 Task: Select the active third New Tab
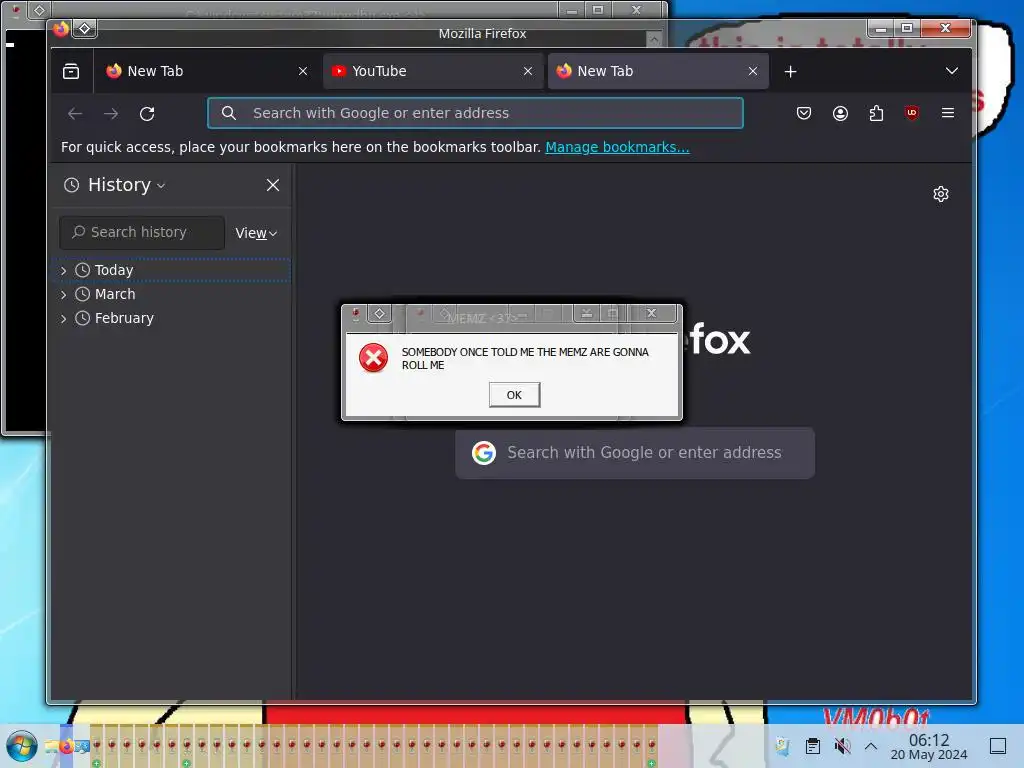coord(658,71)
